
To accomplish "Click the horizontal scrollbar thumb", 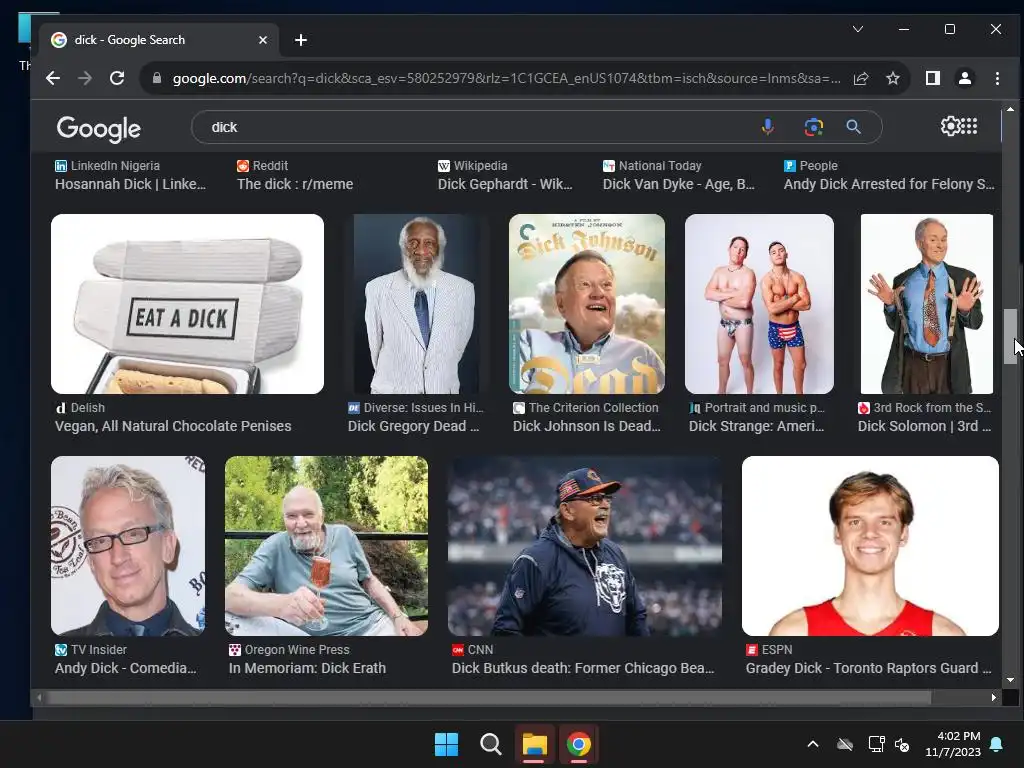I will (488, 697).
